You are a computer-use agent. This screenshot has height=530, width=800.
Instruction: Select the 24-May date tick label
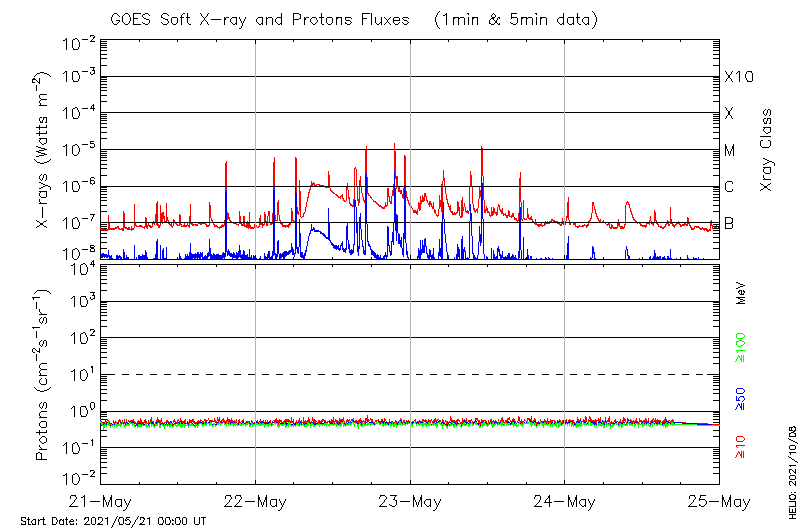click(564, 501)
